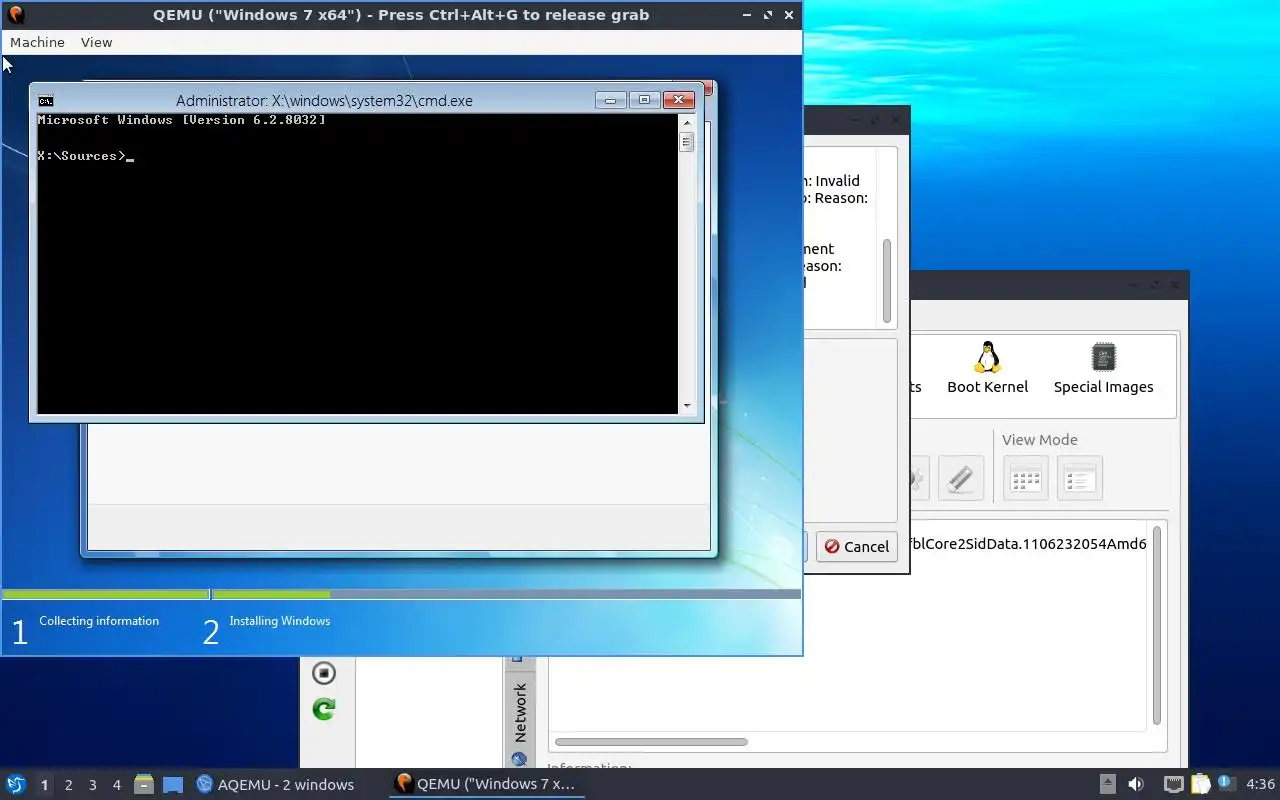Screen dimensions: 1280x800
Task: Click Cancel in the AQEMU dialog
Action: coord(856,546)
